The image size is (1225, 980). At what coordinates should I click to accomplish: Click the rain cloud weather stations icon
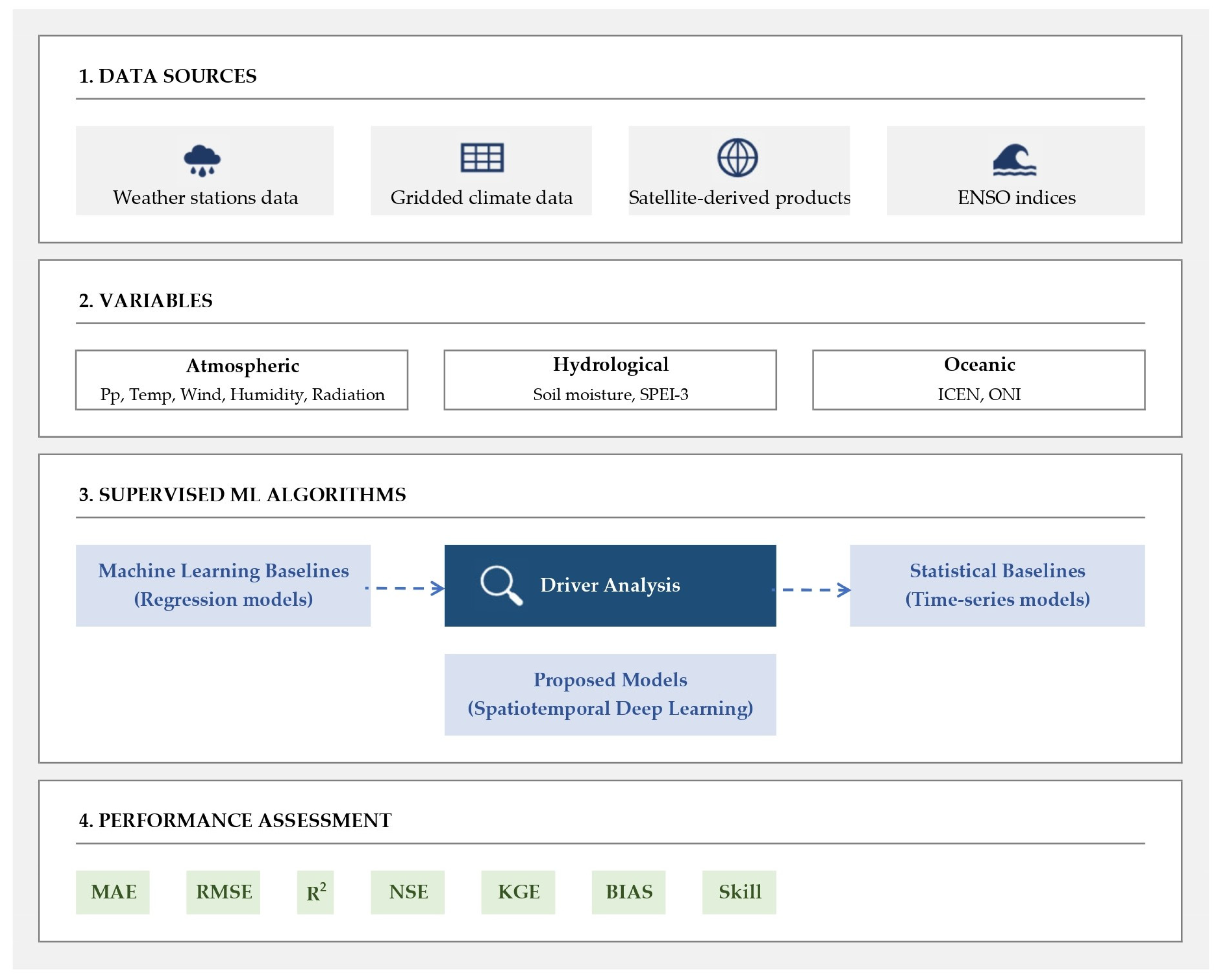[x=202, y=161]
